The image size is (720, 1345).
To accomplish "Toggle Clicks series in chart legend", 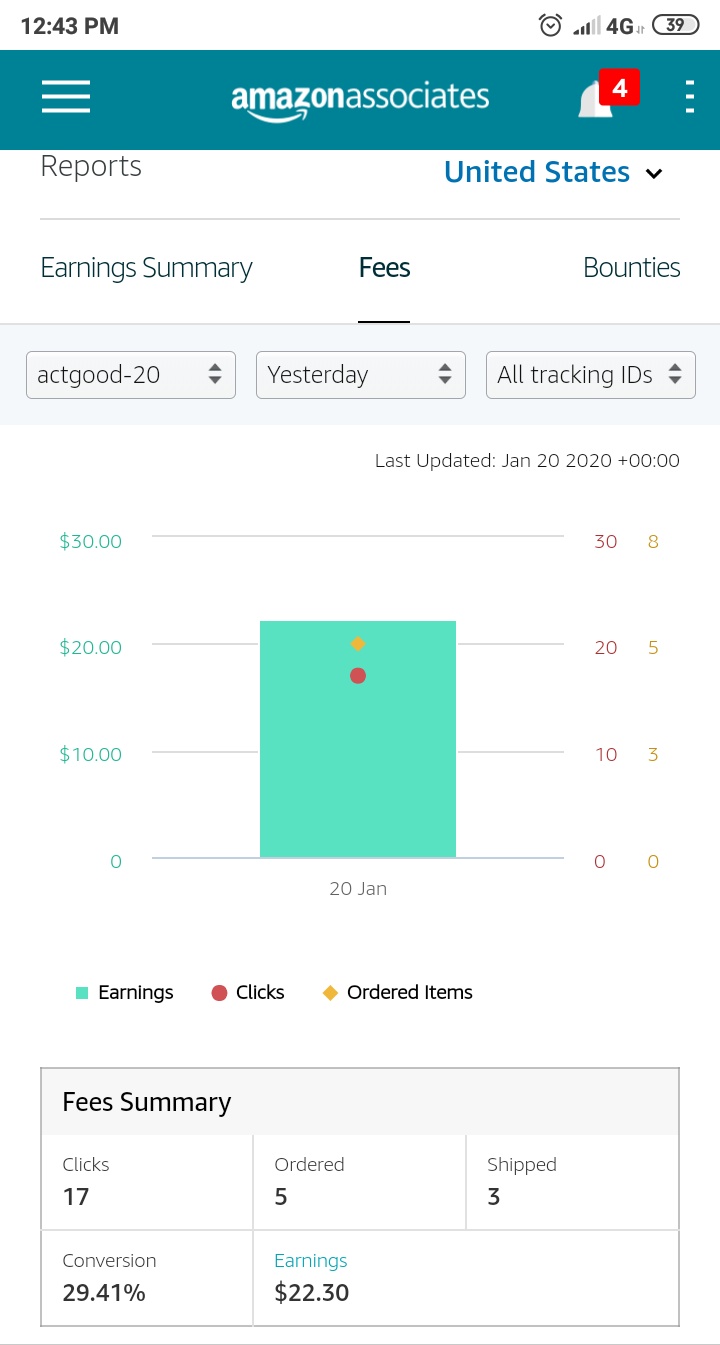I will tap(248, 993).
